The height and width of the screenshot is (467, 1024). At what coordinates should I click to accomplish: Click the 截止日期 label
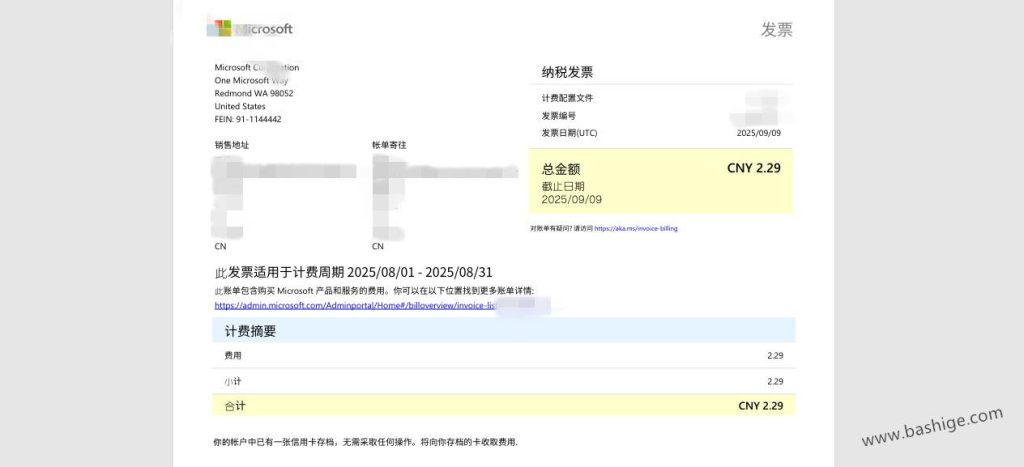(x=563, y=187)
